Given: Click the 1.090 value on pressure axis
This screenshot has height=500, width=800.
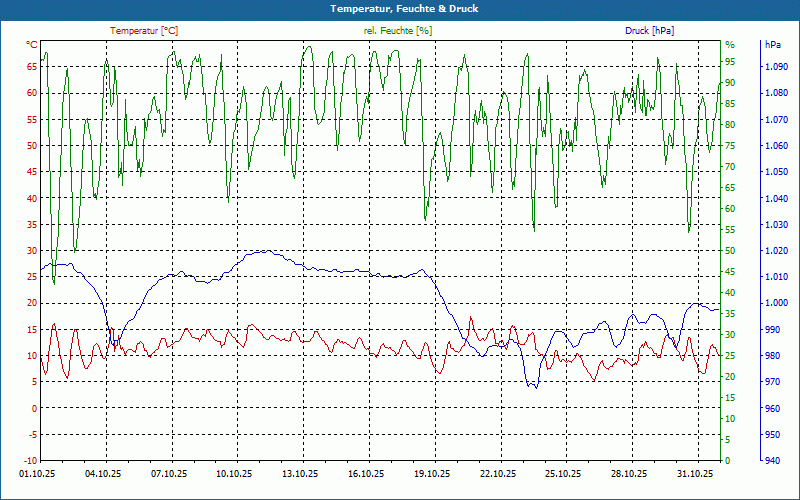Looking at the screenshot, I should (775, 67).
